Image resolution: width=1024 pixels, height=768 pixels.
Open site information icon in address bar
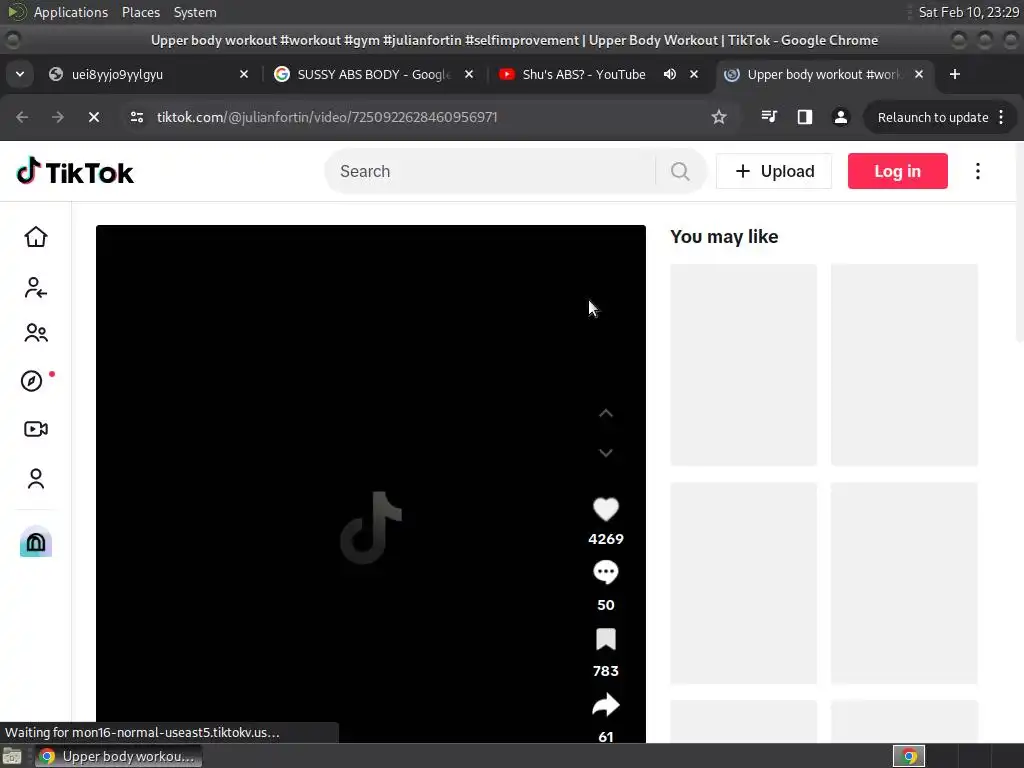136,117
